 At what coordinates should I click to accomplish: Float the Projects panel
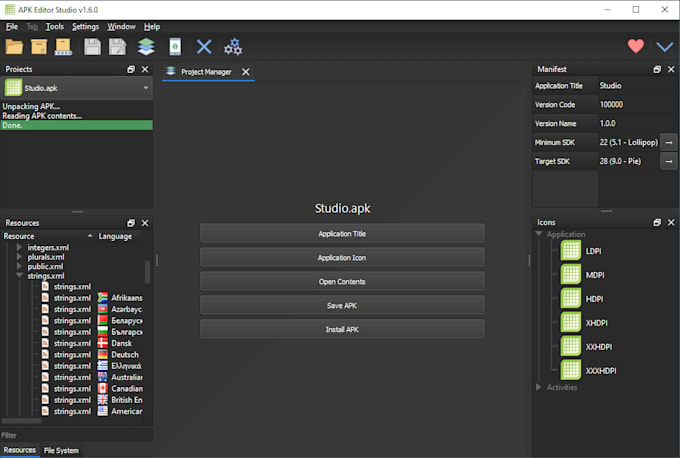[x=131, y=69]
